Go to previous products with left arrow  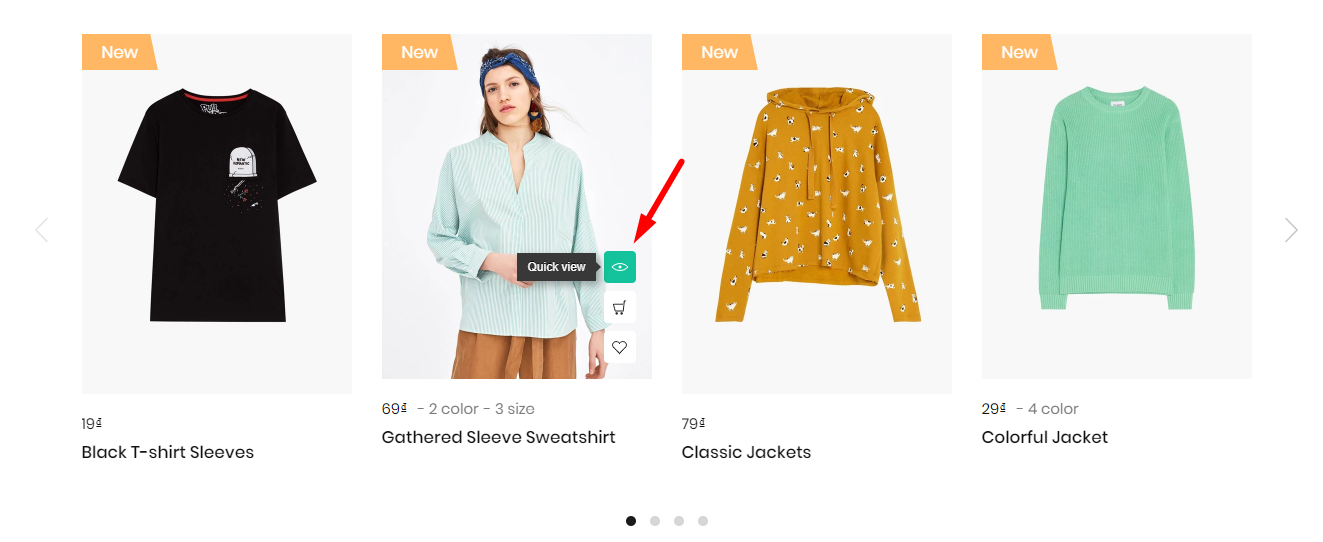coord(41,230)
